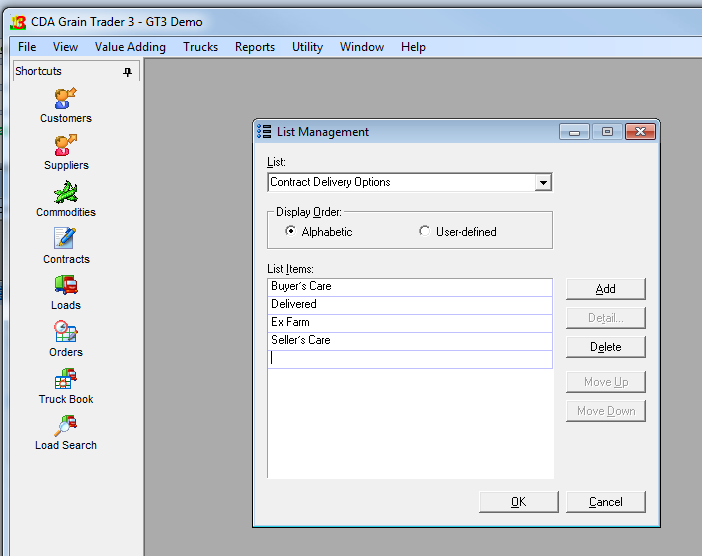Screen dimensions: 702x556
Task: Open the Orders shortcut icon
Action: 66,332
